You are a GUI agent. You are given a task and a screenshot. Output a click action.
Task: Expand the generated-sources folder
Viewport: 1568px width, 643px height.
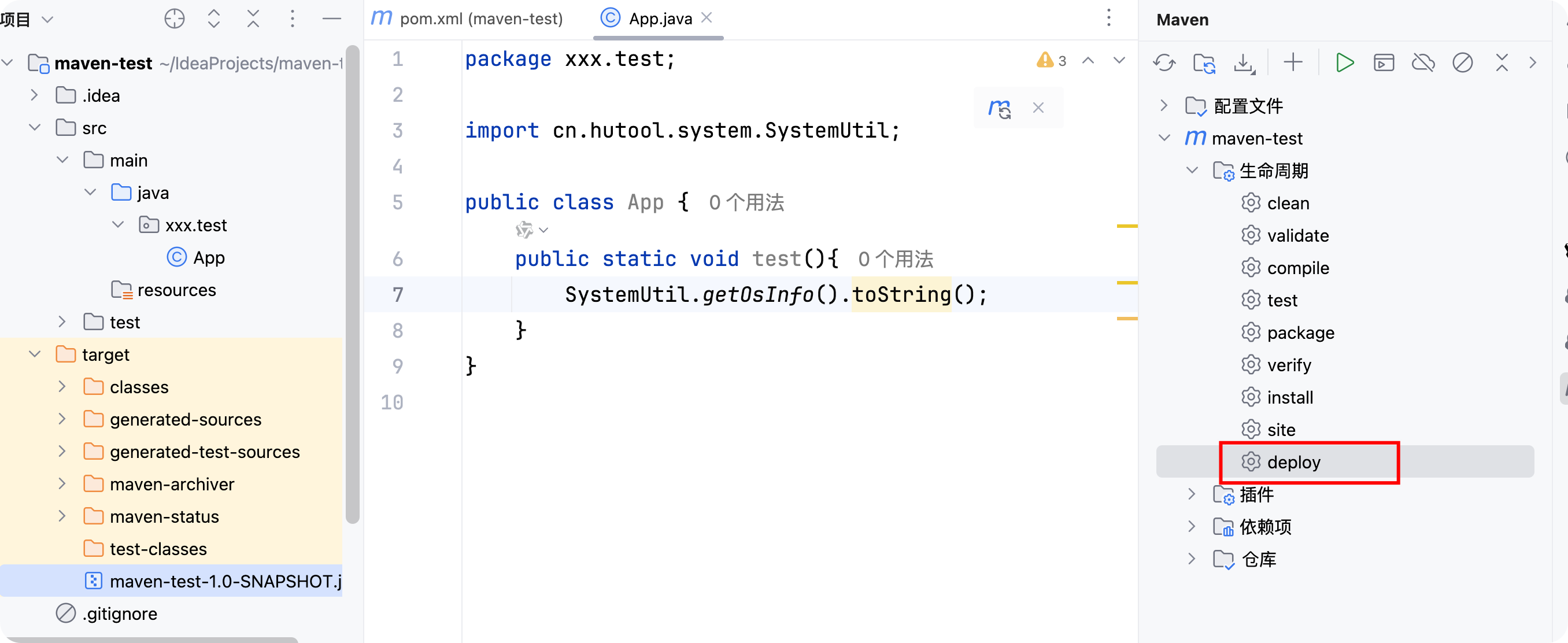[61, 419]
